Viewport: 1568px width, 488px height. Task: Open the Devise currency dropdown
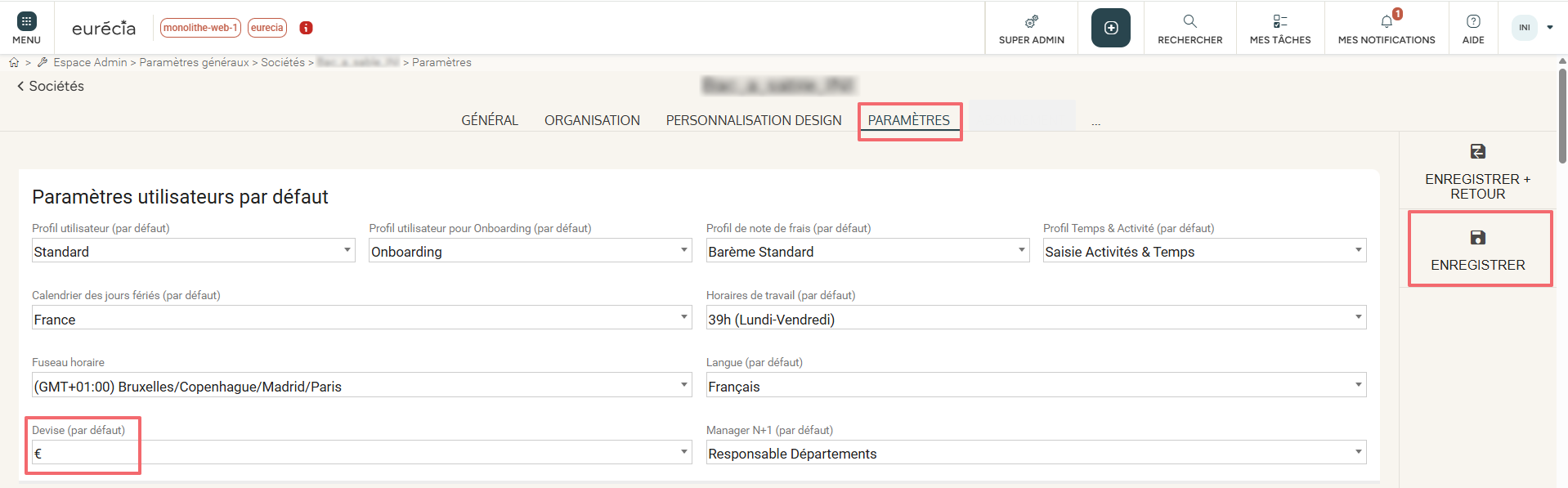point(361,453)
